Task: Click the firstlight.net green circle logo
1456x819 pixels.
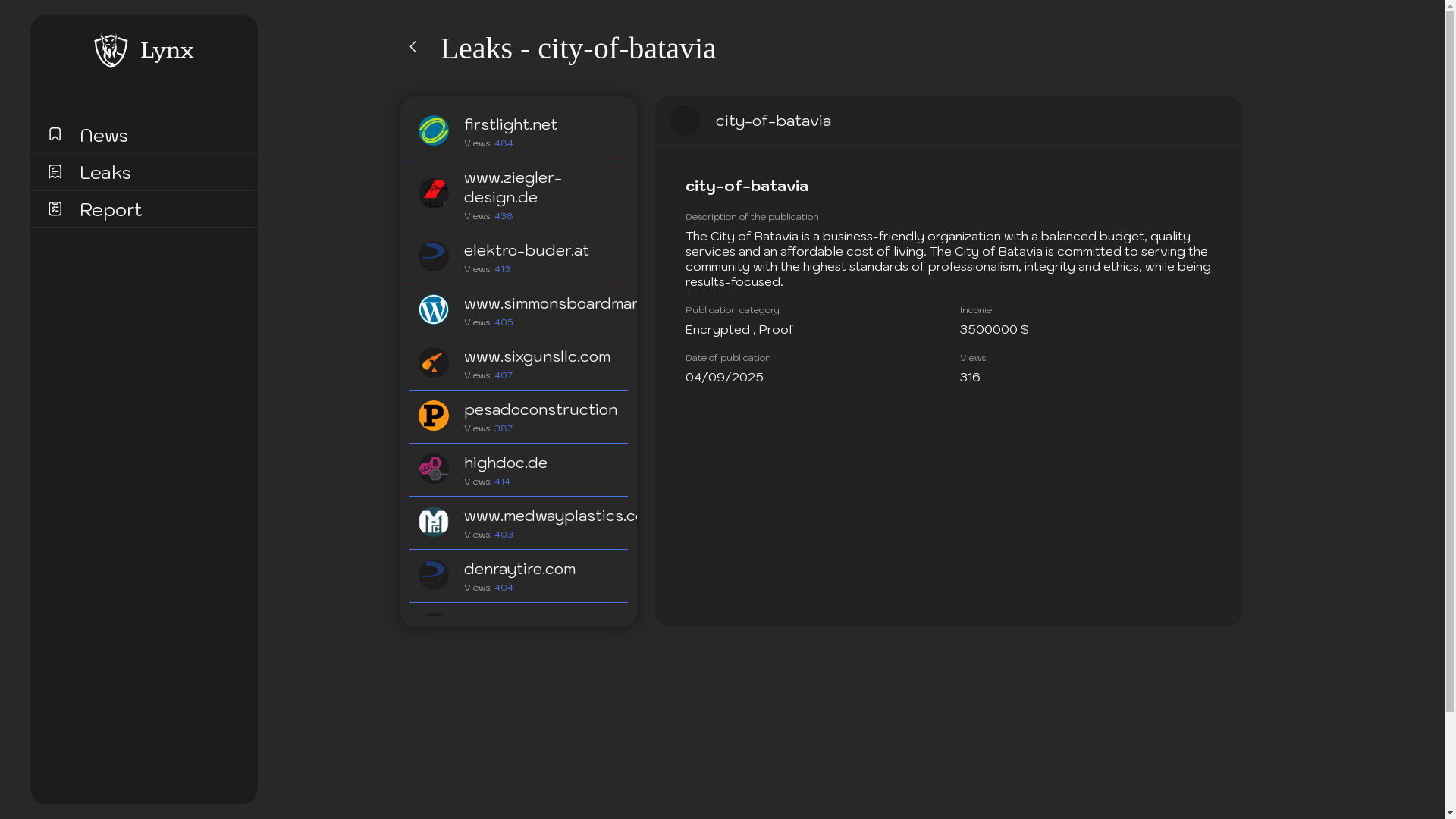Action: click(x=434, y=130)
